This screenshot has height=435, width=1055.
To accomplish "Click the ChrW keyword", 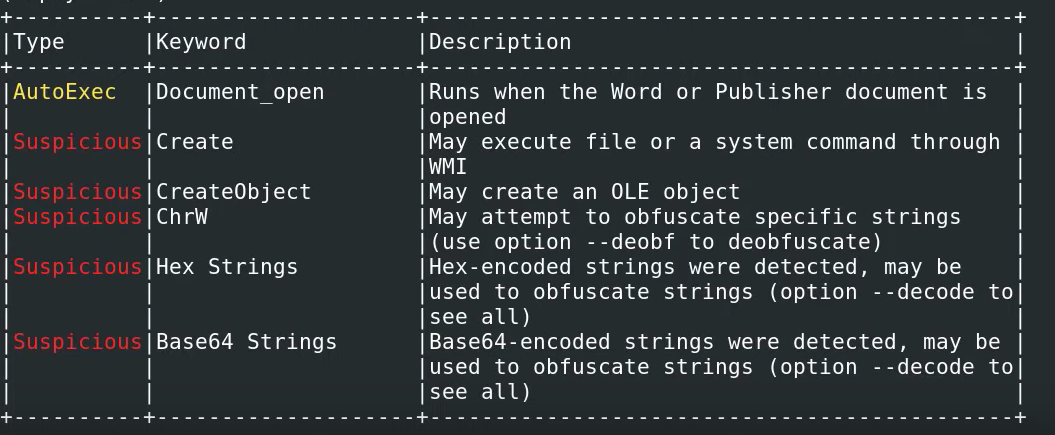I will point(181,217).
